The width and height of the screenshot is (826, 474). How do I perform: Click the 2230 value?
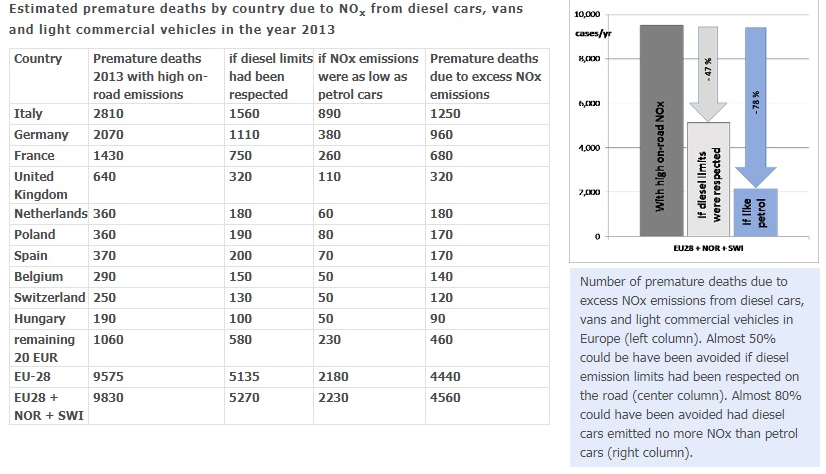point(333,398)
